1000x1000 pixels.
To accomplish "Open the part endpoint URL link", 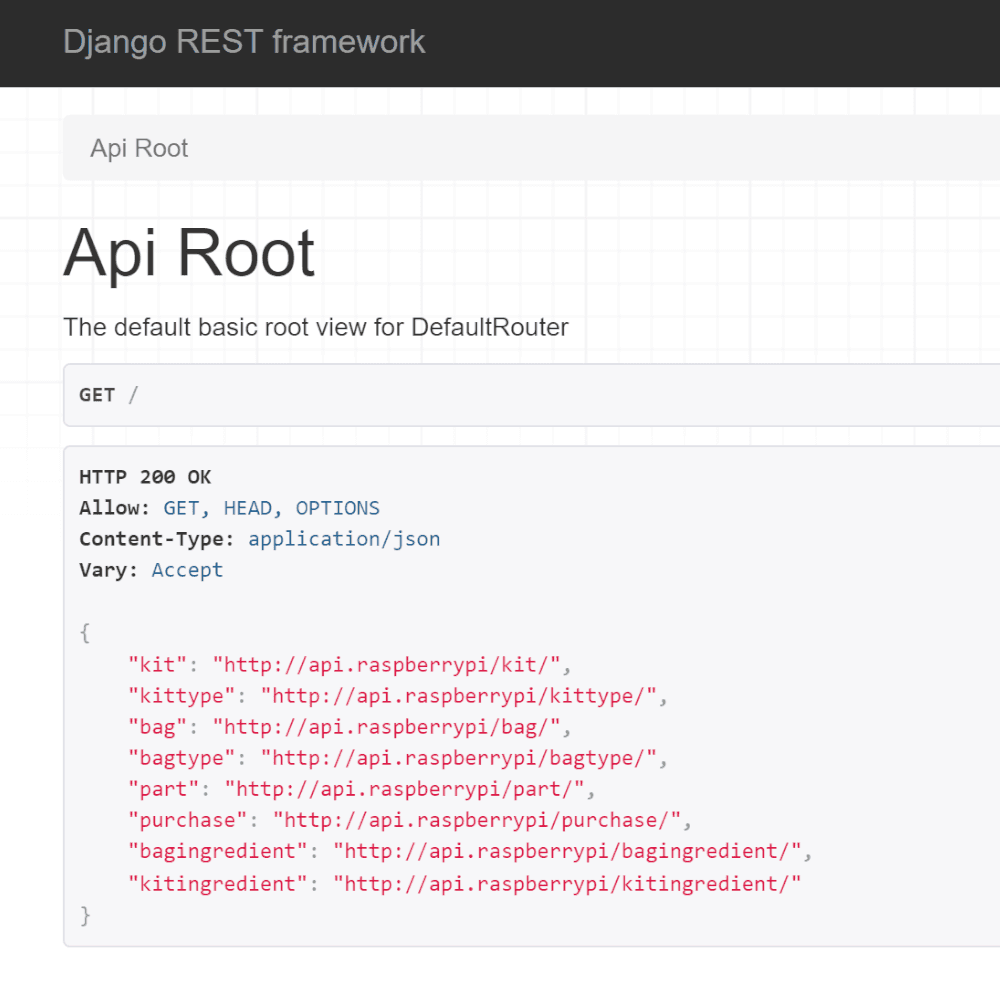I will click(x=403, y=789).
